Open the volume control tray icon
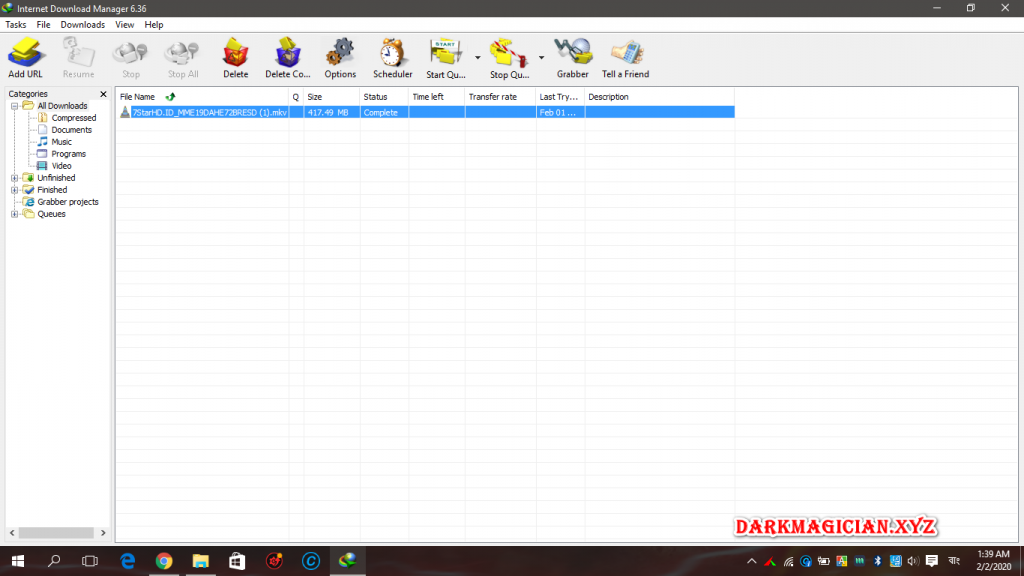 (x=912, y=561)
